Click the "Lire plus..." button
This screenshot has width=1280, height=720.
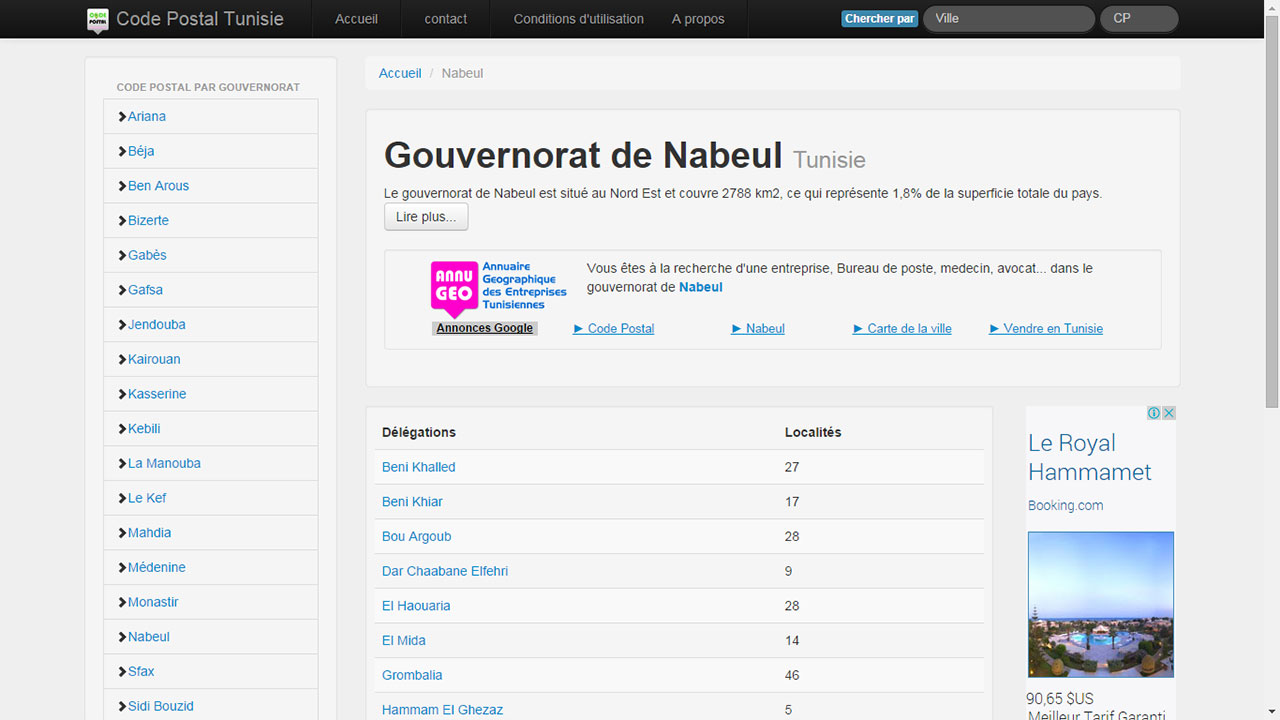[426, 216]
